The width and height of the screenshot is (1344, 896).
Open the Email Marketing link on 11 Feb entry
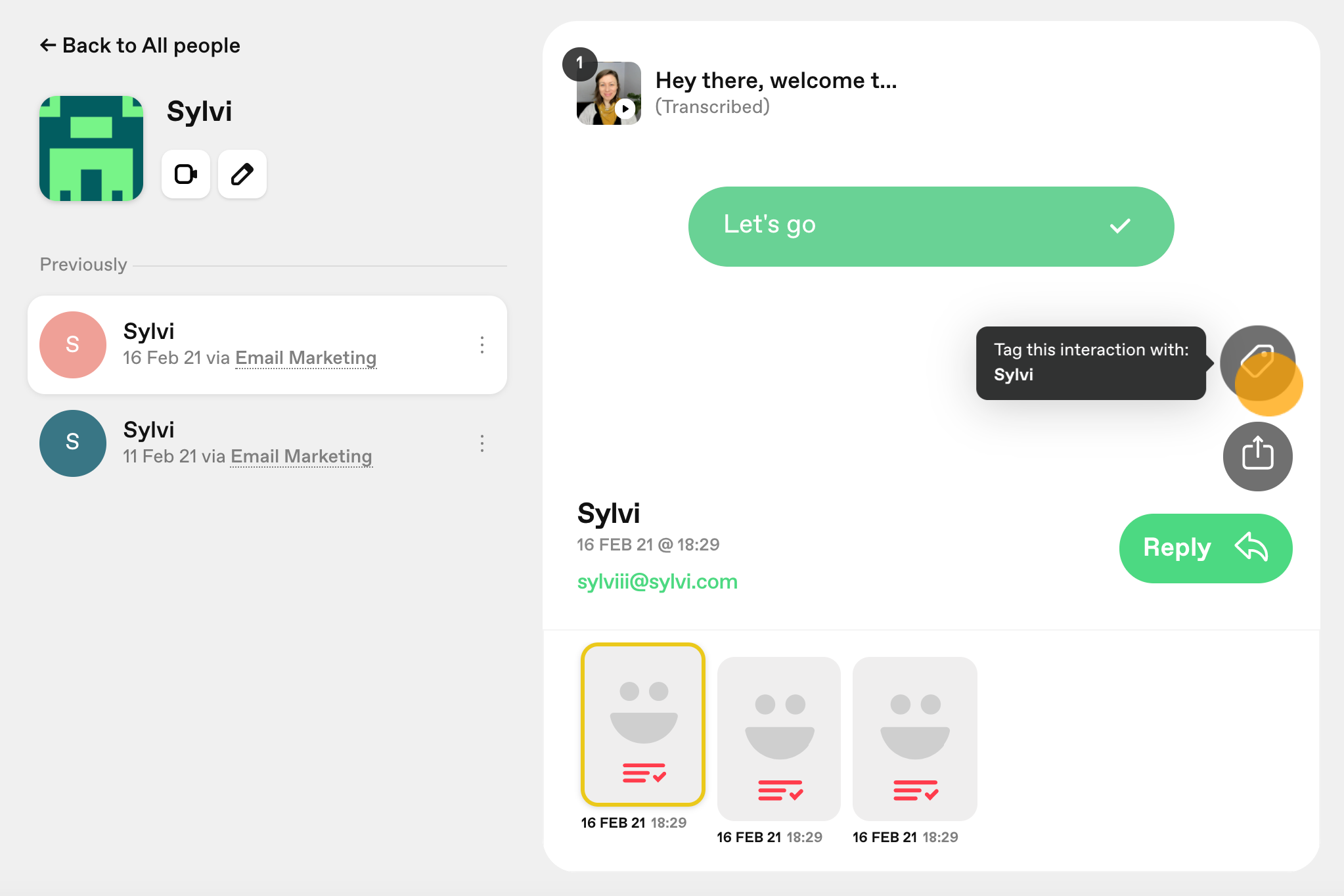click(302, 457)
